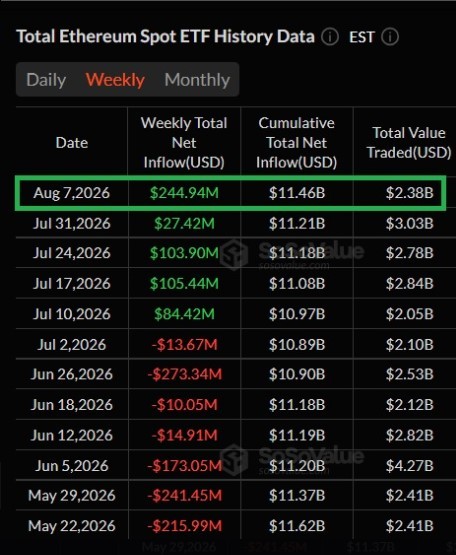This screenshot has height=555, width=456.
Task: Click the May 22,2026 date cell
Action: pos(72,526)
